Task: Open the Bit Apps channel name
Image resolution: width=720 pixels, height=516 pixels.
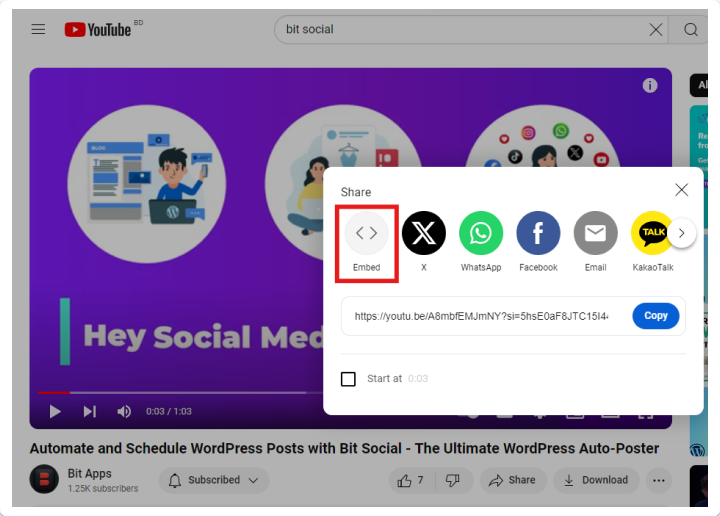Action: [90, 473]
